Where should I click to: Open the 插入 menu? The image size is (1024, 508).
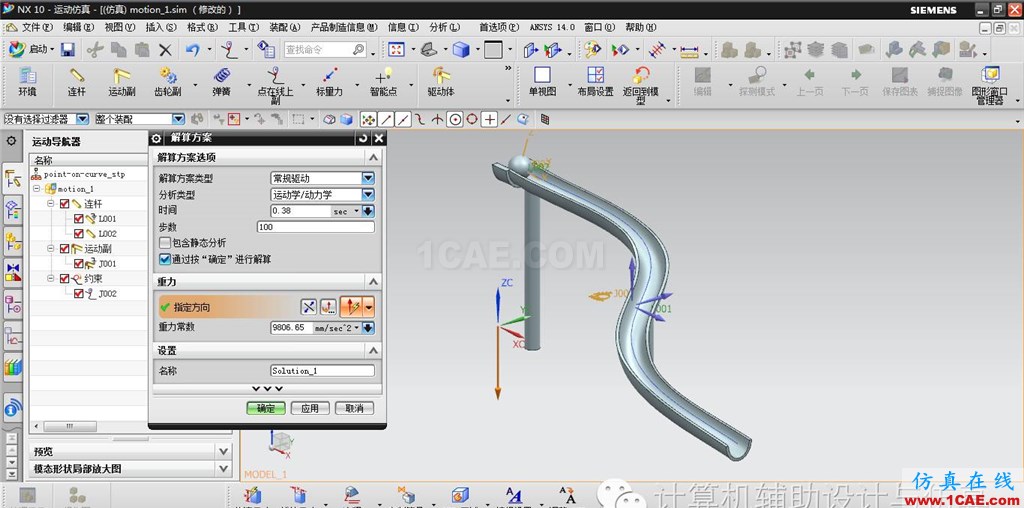[x=161, y=27]
